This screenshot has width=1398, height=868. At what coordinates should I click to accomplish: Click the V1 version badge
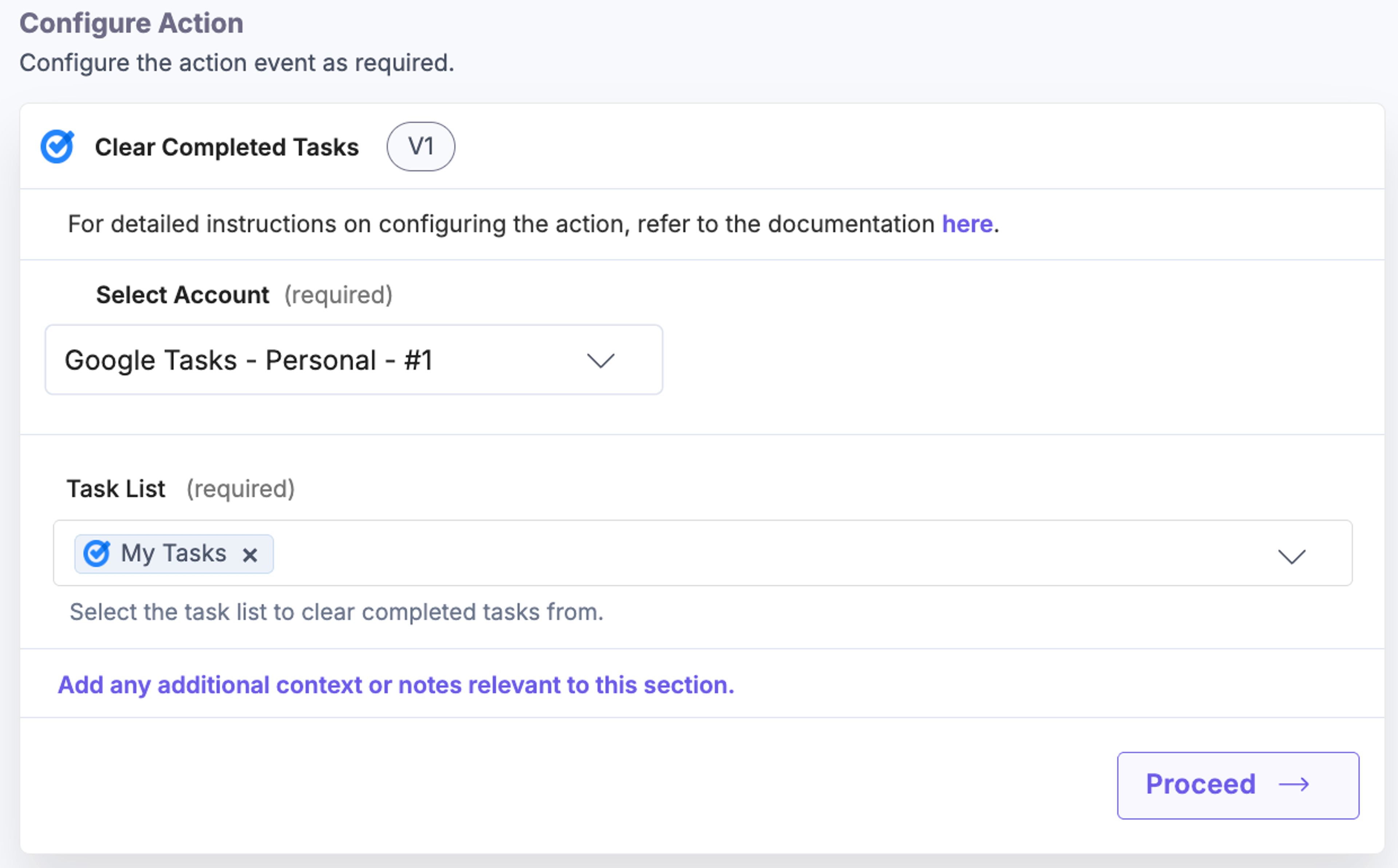pyautogui.click(x=420, y=146)
